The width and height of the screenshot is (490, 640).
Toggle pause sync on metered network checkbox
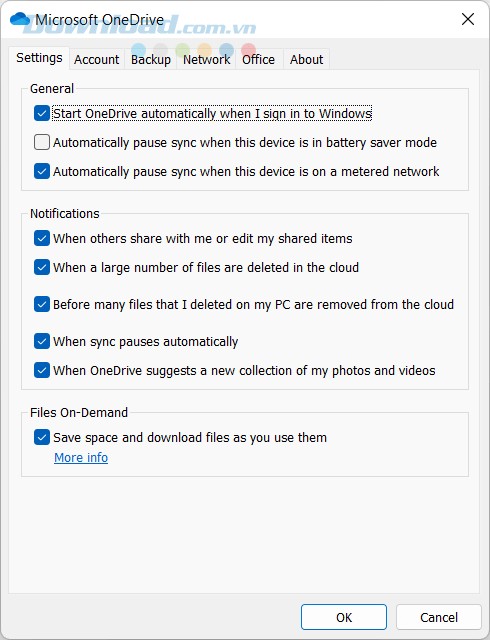[x=42, y=171]
